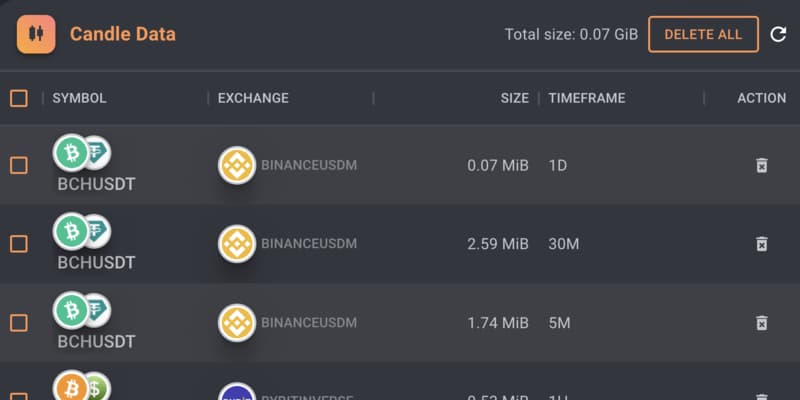Click the Total size: 0.07 GiB text
The height and width of the screenshot is (400, 800).
tap(571, 35)
